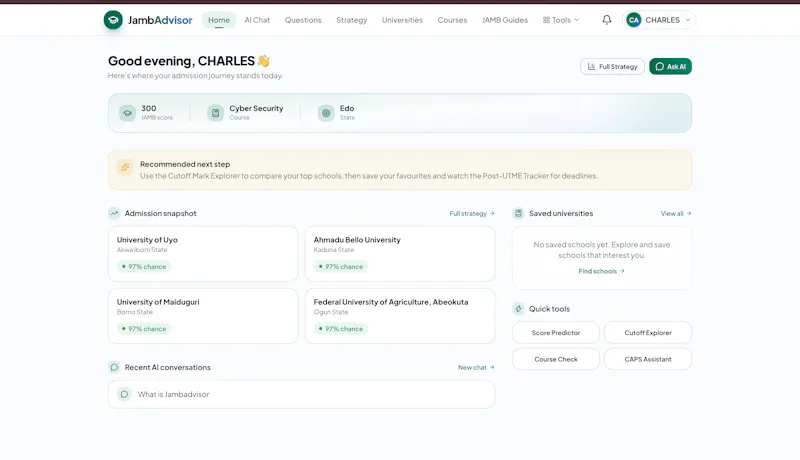Image resolution: width=800 pixels, height=460 pixels.
Task: Open the Ahmadu Bello University card
Action: click(400, 253)
